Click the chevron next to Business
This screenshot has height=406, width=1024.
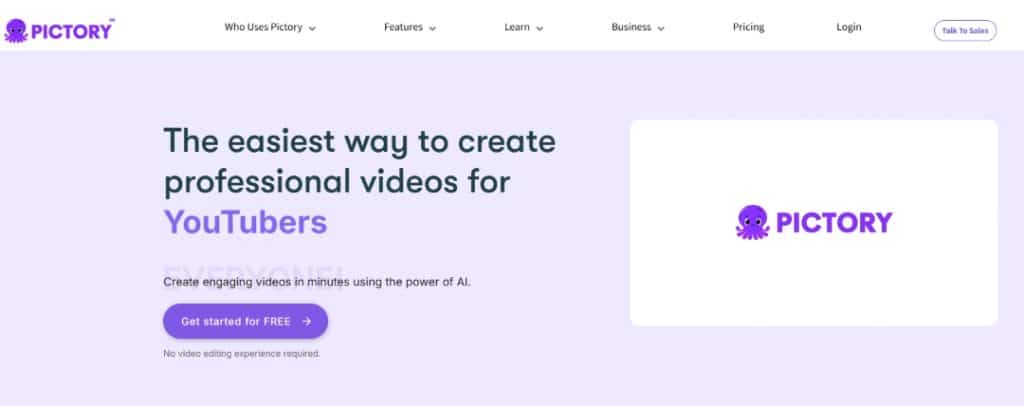pyautogui.click(x=662, y=29)
